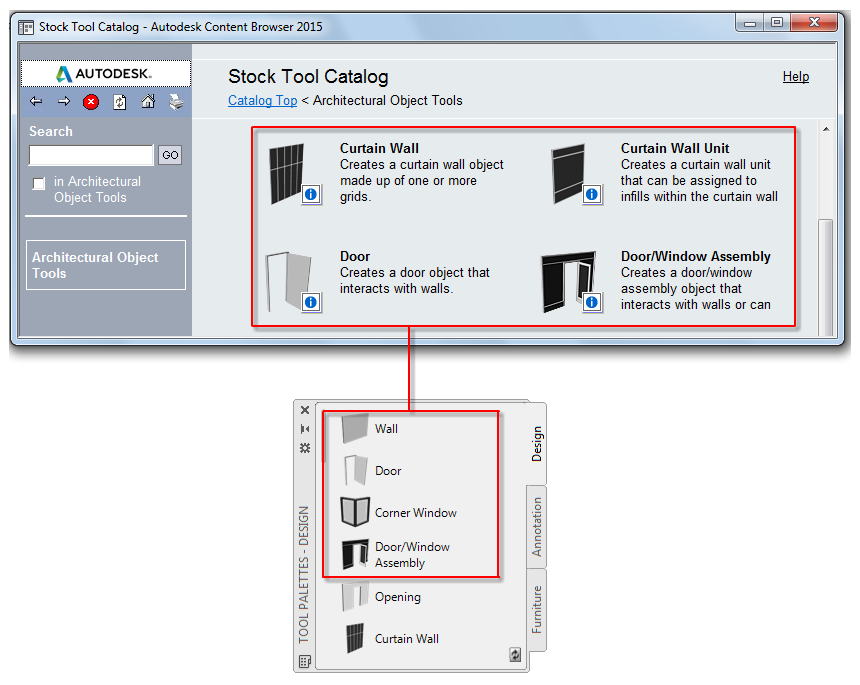
Task: Maximize the Content Browser window
Action: (x=777, y=22)
